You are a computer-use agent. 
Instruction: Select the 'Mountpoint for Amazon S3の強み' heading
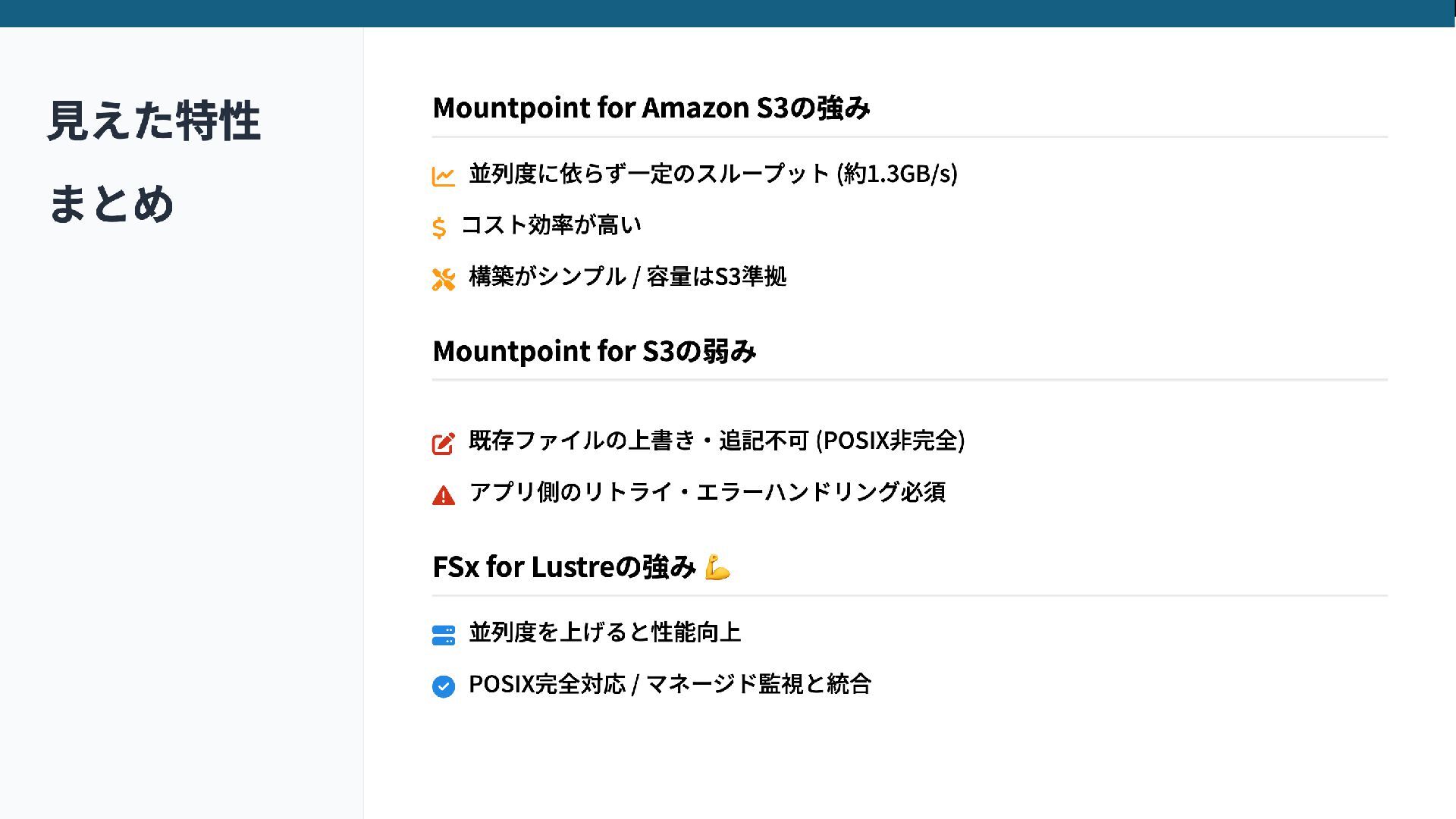coord(651,108)
